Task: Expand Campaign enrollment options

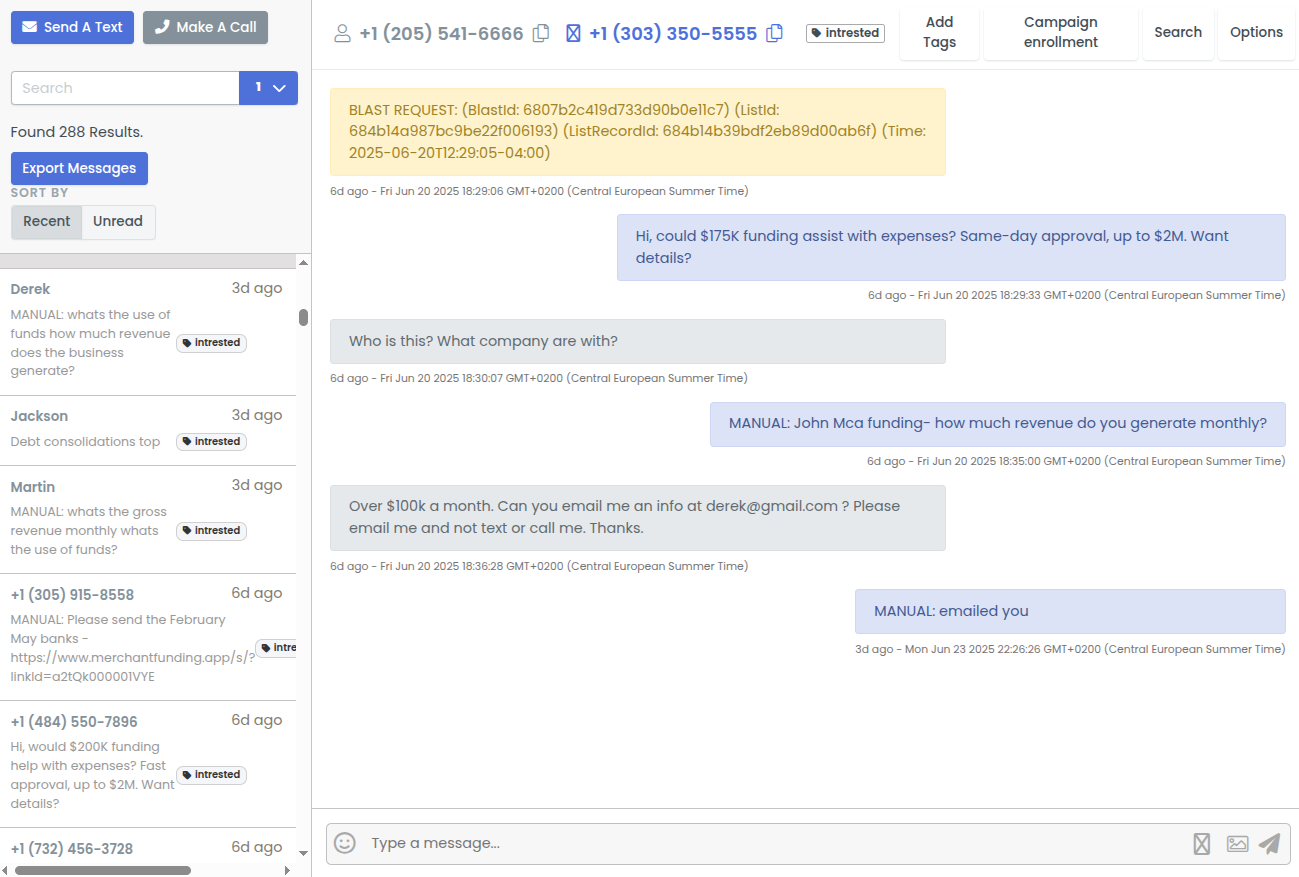Action: (x=1060, y=31)
